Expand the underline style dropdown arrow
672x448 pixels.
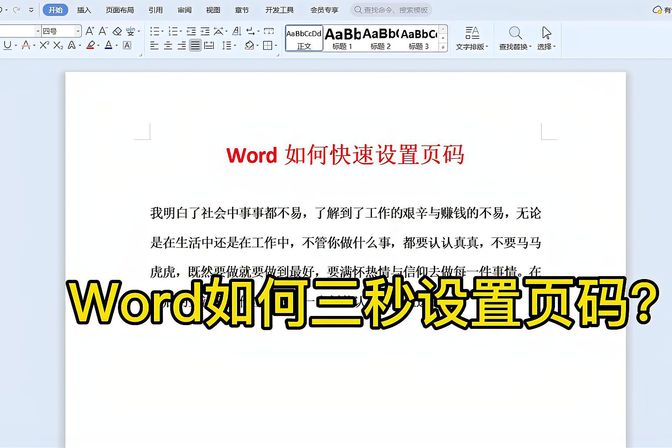15,45
